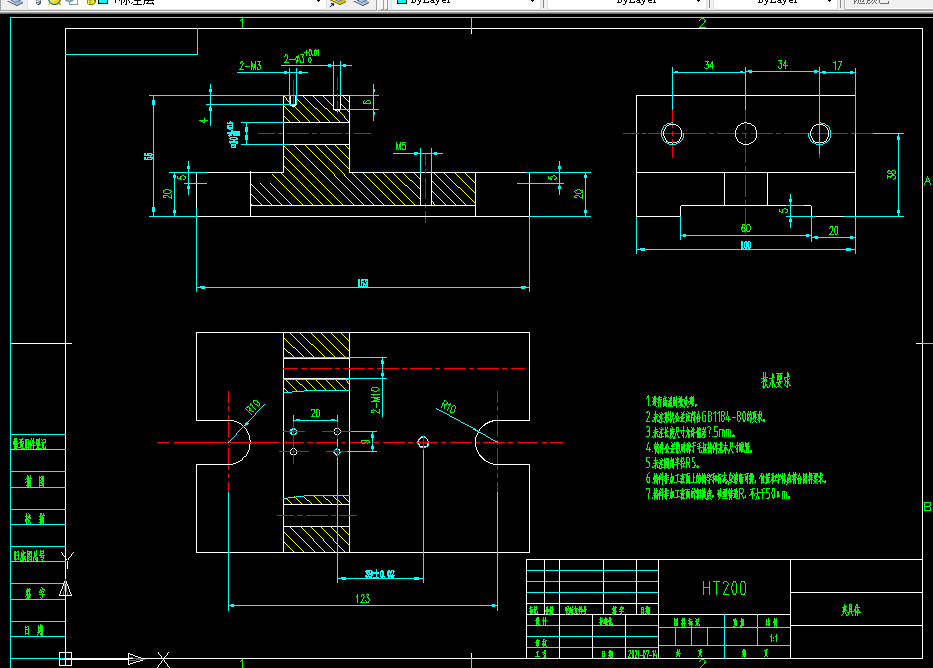Select the technical requirements heading text

pos(776,381)
